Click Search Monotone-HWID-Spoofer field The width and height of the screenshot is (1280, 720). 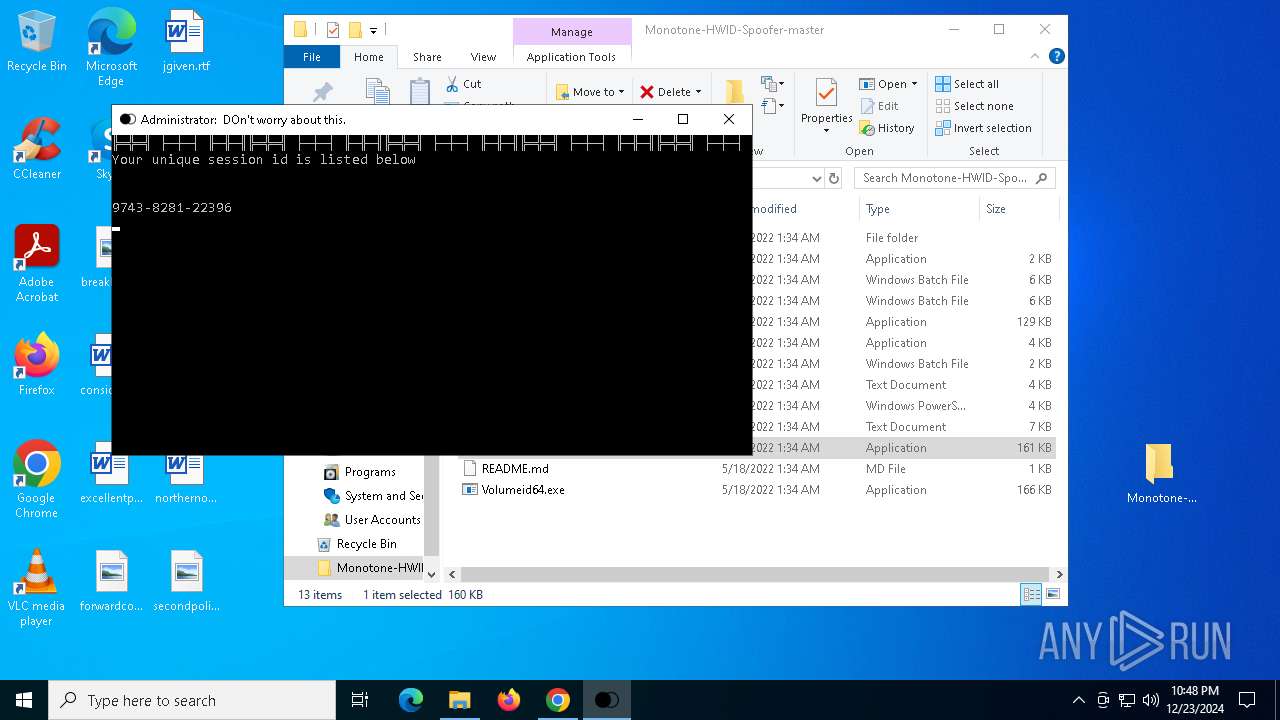tap(955, 178)
